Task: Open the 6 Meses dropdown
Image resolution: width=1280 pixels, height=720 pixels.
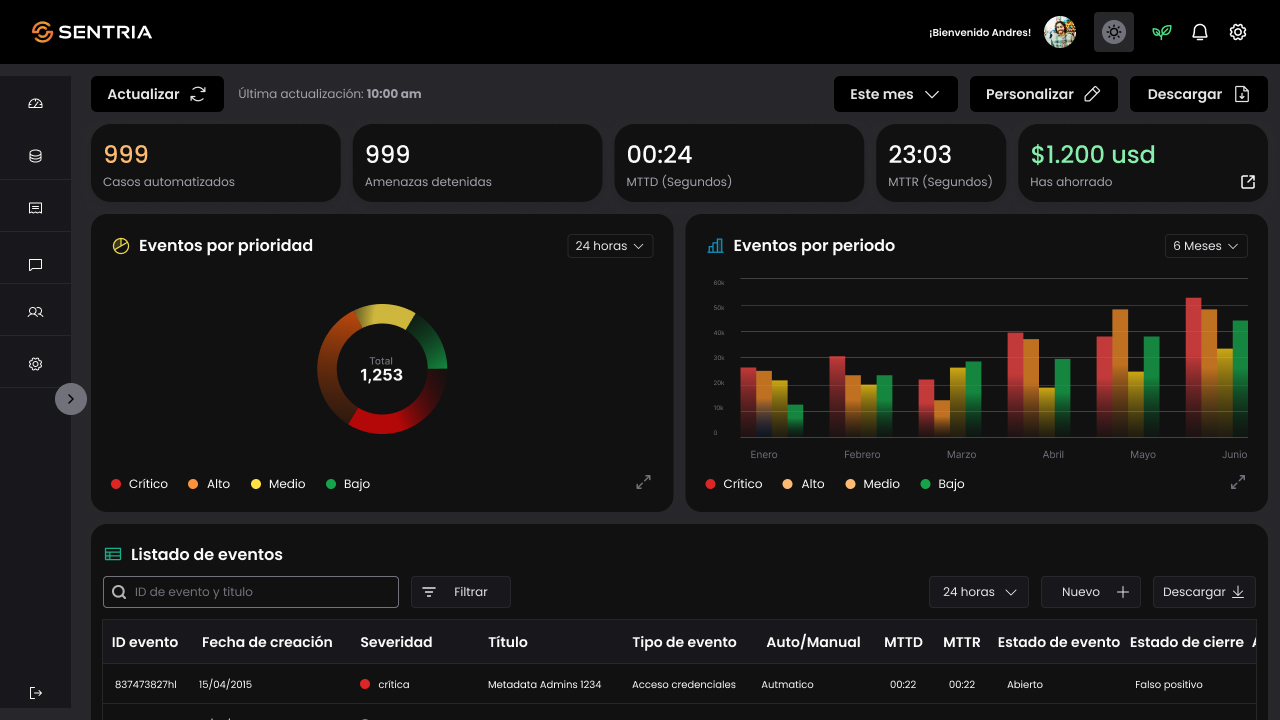Action: 1206,246
